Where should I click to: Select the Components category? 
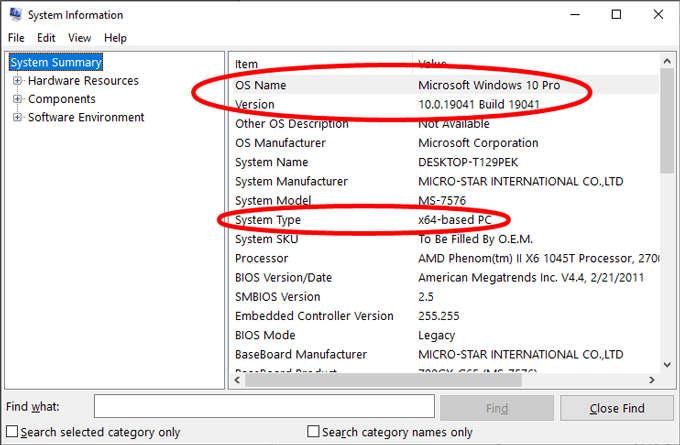(x=62, y=99)
